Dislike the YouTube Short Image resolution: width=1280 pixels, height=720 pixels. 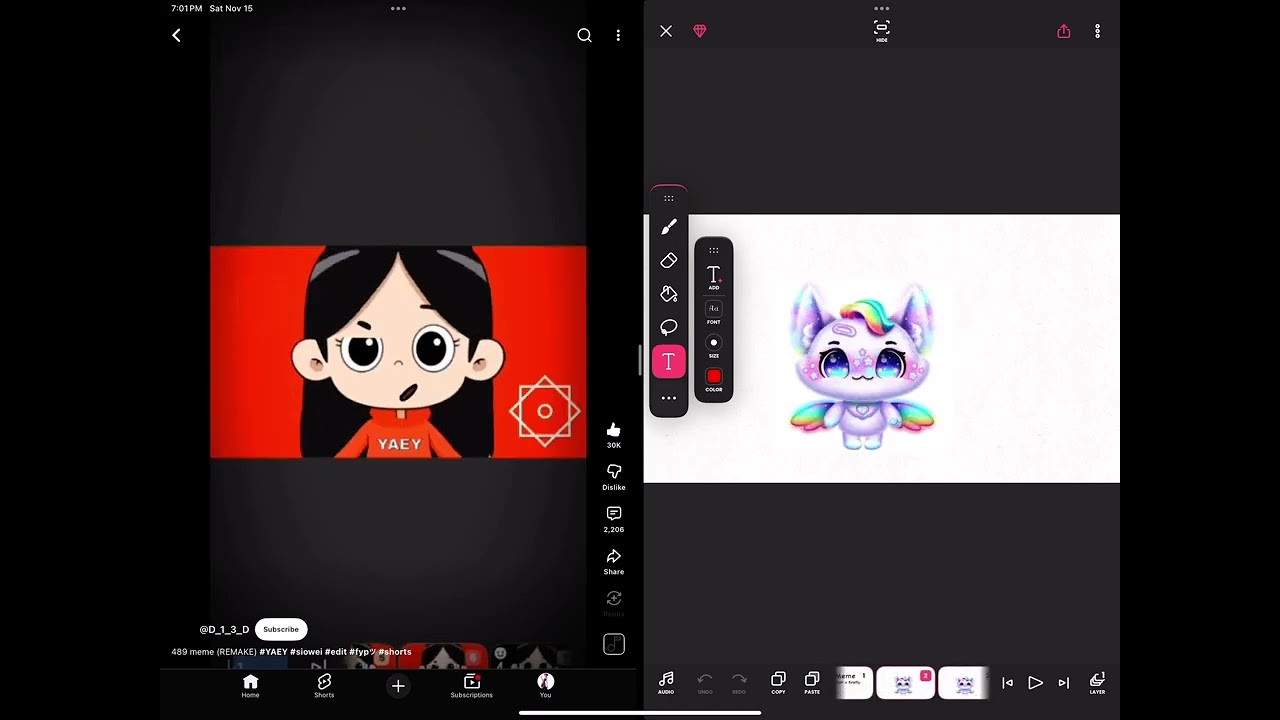pyautogui.click(x=614, y=477)
